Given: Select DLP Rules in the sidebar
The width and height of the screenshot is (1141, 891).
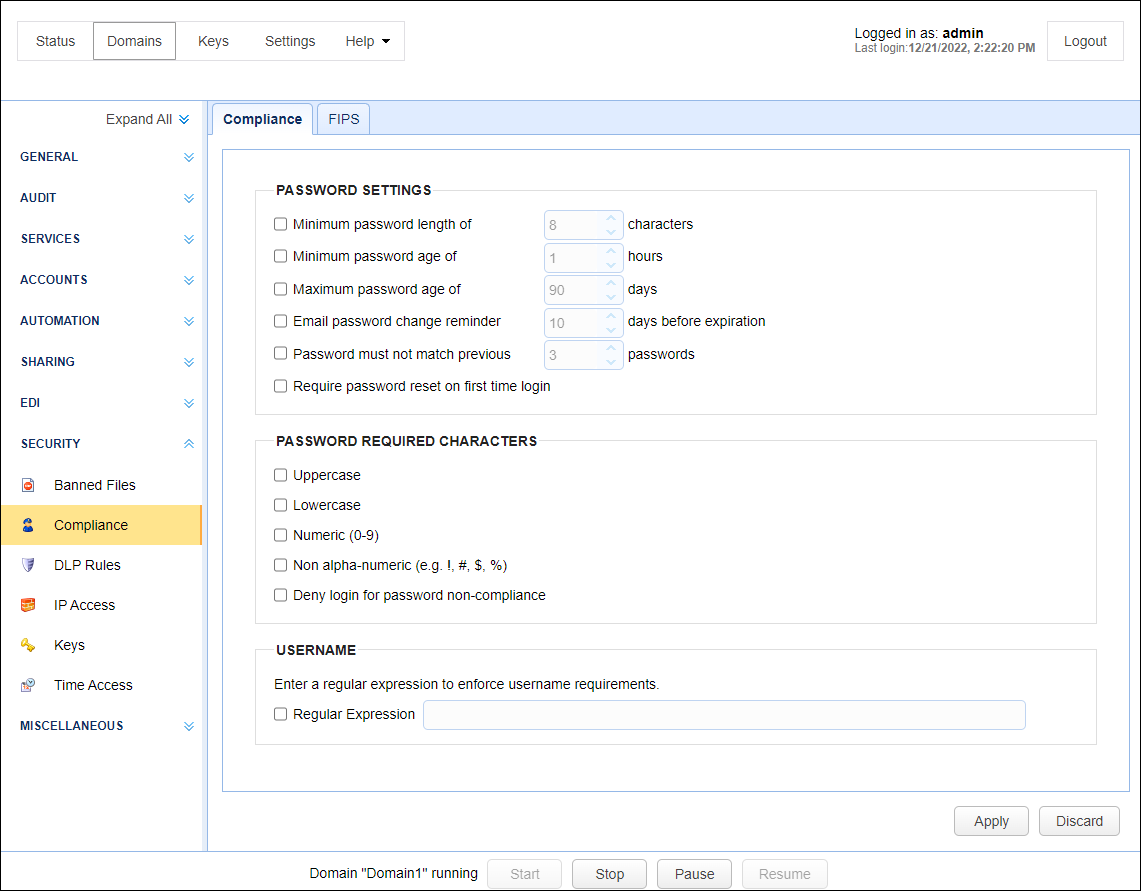Looking at the screenshot, I should (x=101, y=565).
